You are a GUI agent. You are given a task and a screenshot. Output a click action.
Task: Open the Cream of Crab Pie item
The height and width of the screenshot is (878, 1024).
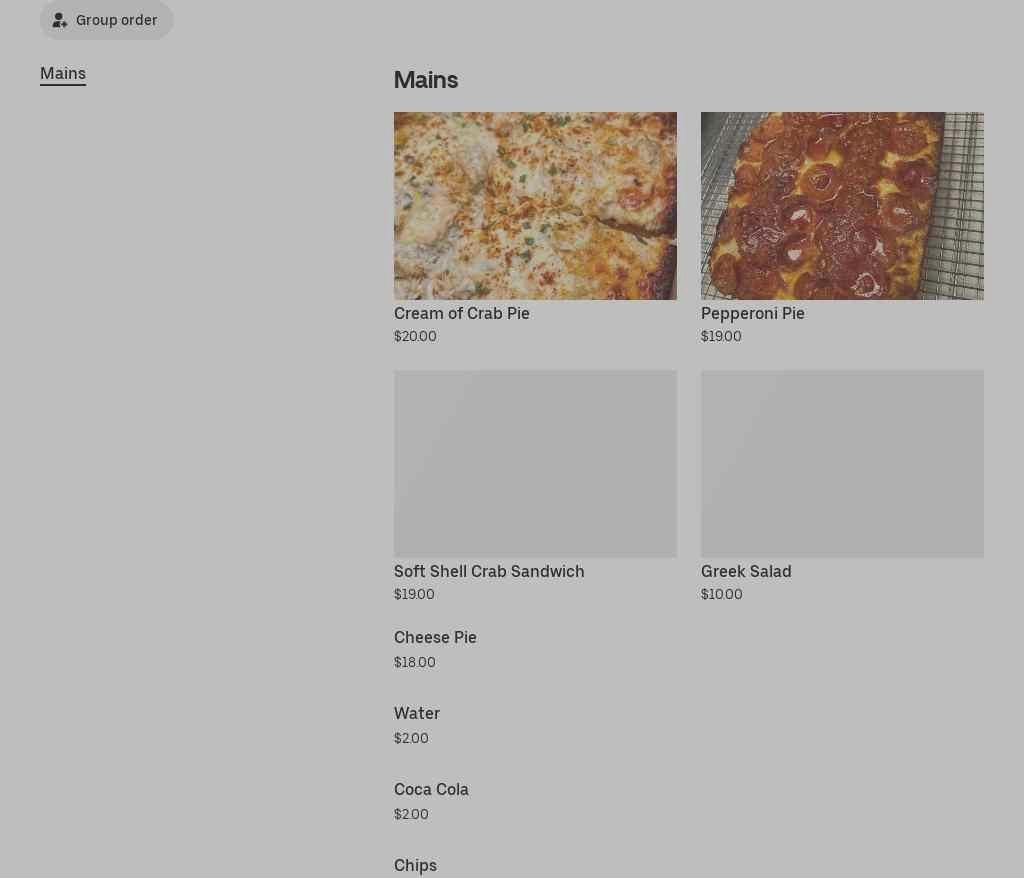[462, 313]
